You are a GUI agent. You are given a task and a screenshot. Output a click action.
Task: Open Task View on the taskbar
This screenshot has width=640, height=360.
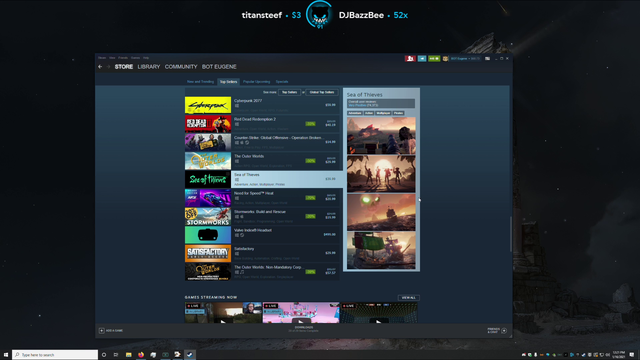(x=116, y=355)
